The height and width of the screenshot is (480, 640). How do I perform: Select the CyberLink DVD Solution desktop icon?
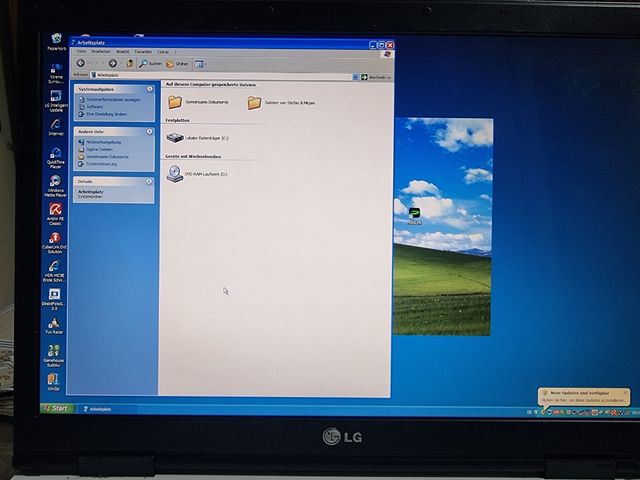point(55,242)
